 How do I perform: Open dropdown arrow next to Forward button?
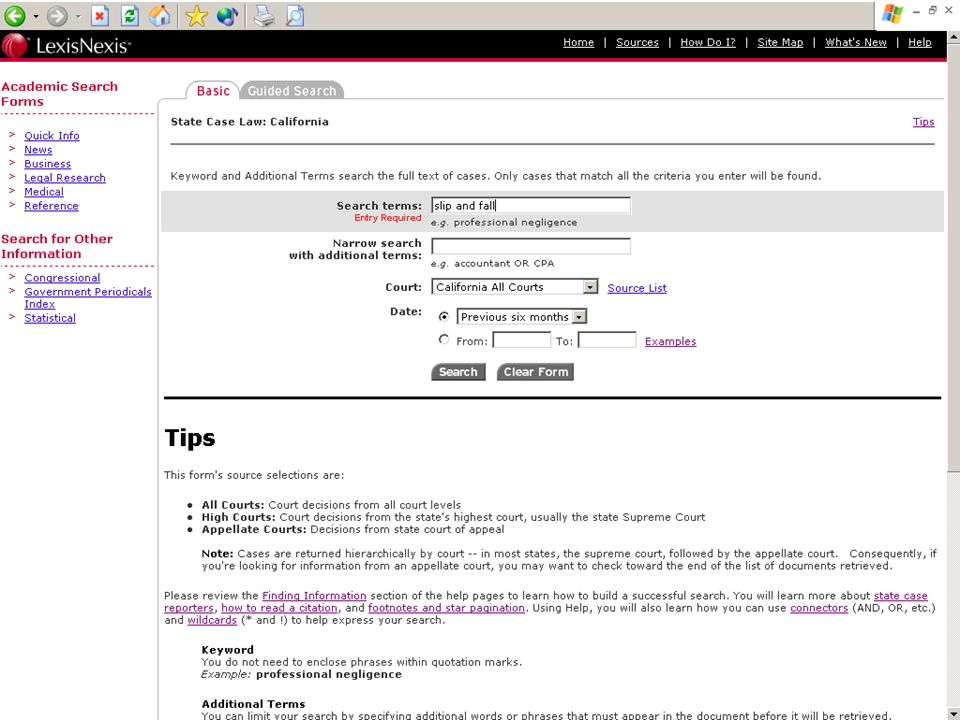pos(78,17)
